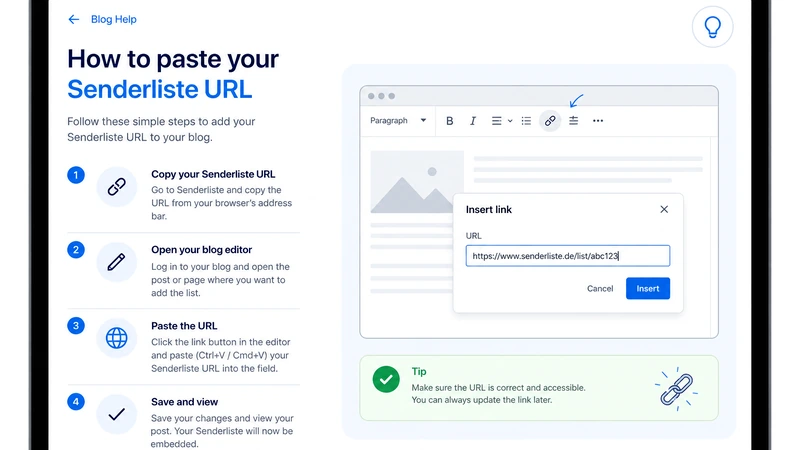This screenshot has width=800, height=450.
Task: Open the Paragraph style dropdown
Action: point(398,121)
